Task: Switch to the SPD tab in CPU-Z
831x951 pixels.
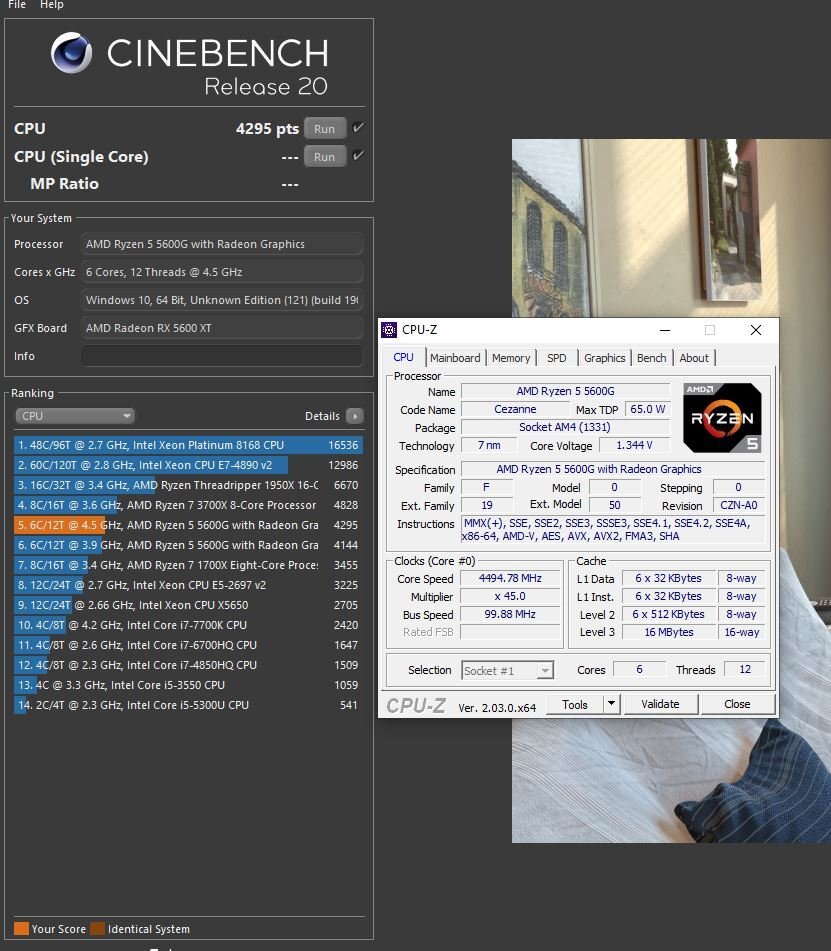Action: 557,358
